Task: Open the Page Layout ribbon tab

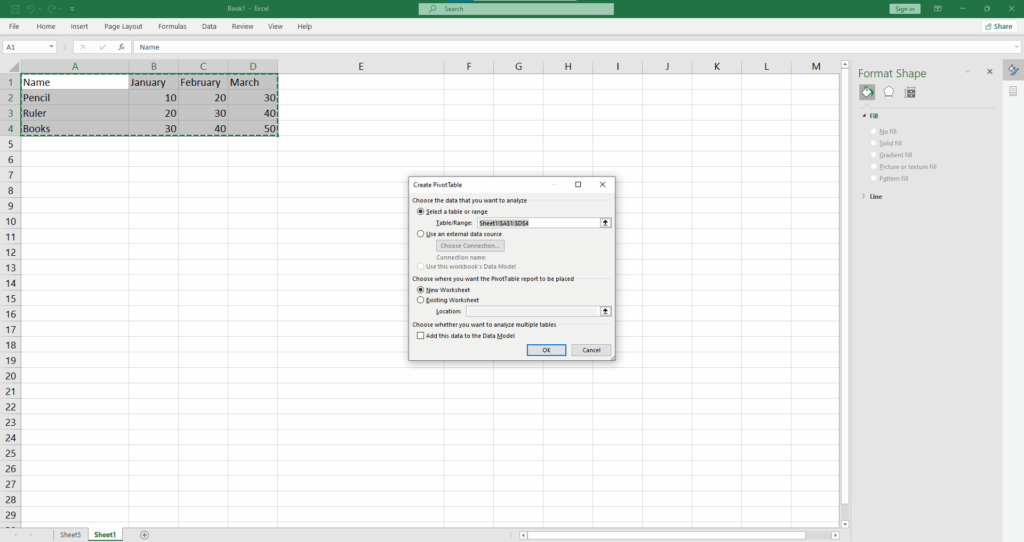Action: pyautogui.click(x=123, y=27)
